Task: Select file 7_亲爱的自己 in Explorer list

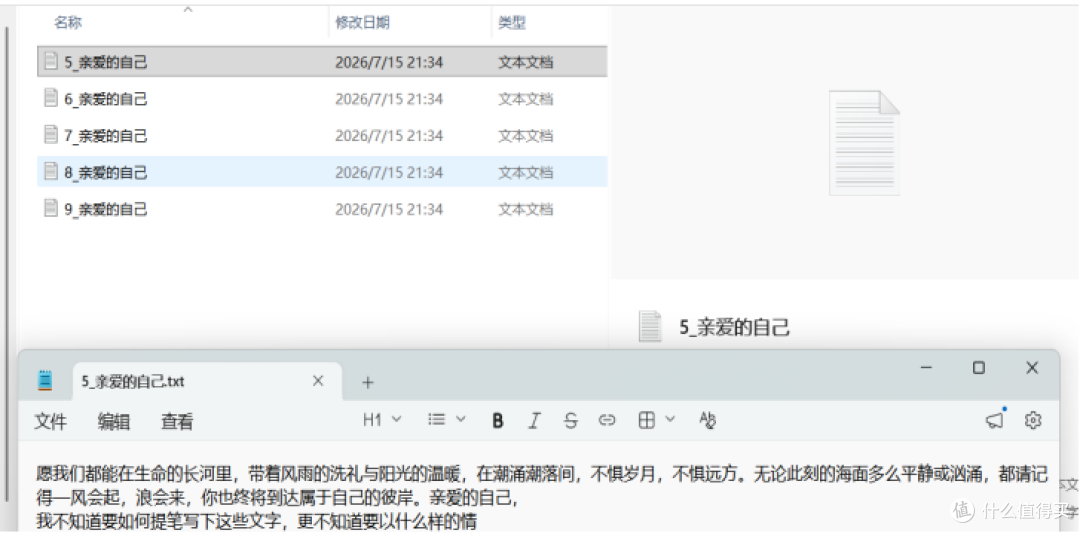Action: 322,135
